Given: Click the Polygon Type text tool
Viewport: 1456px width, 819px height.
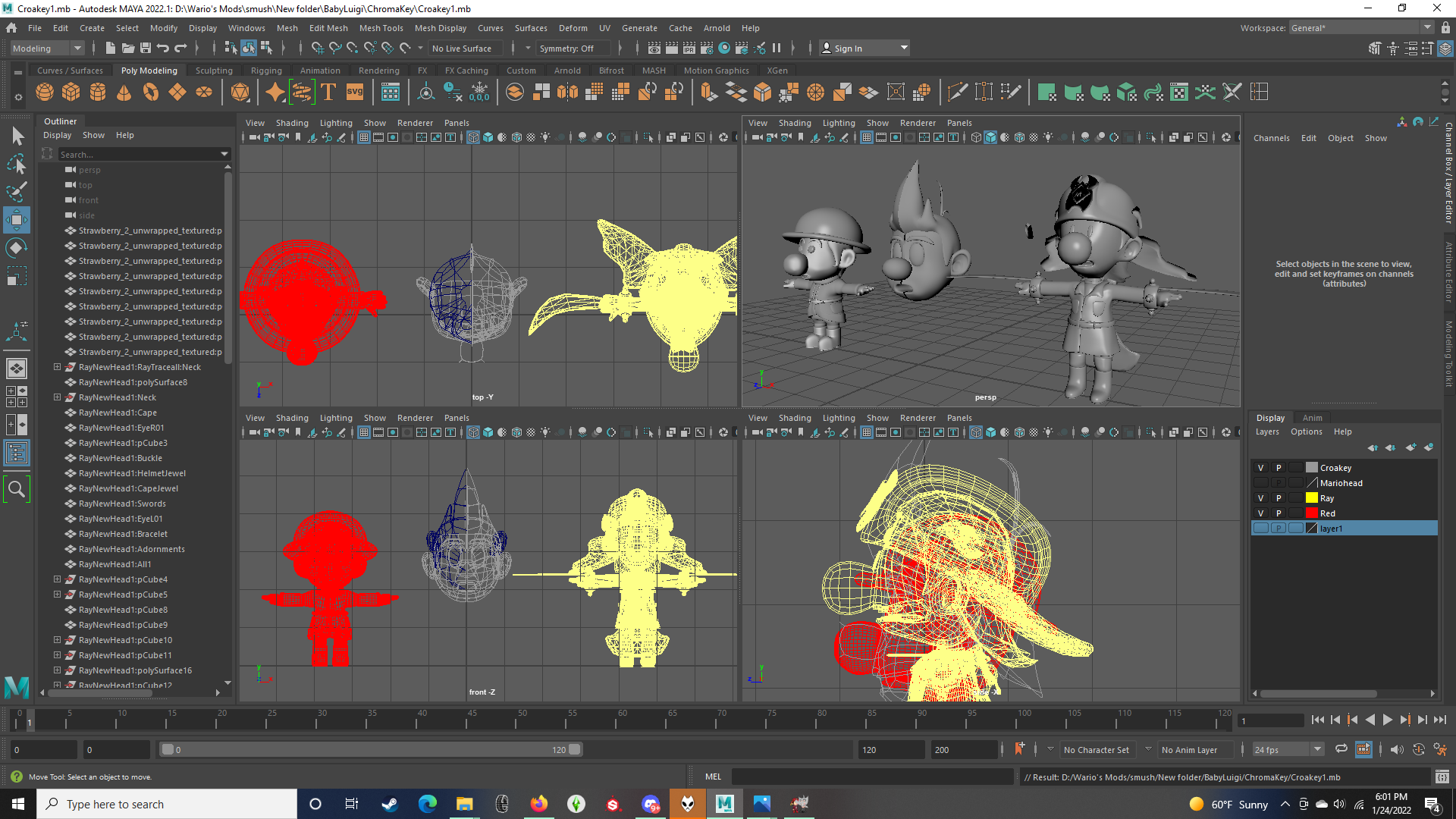Looking at the screenshot, I should point(328,93).
